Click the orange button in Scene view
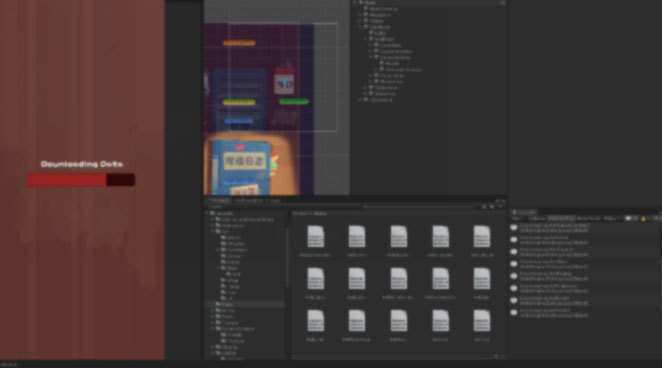The height and width of the screenshot is (368, 662). click(x=239, y=43)
